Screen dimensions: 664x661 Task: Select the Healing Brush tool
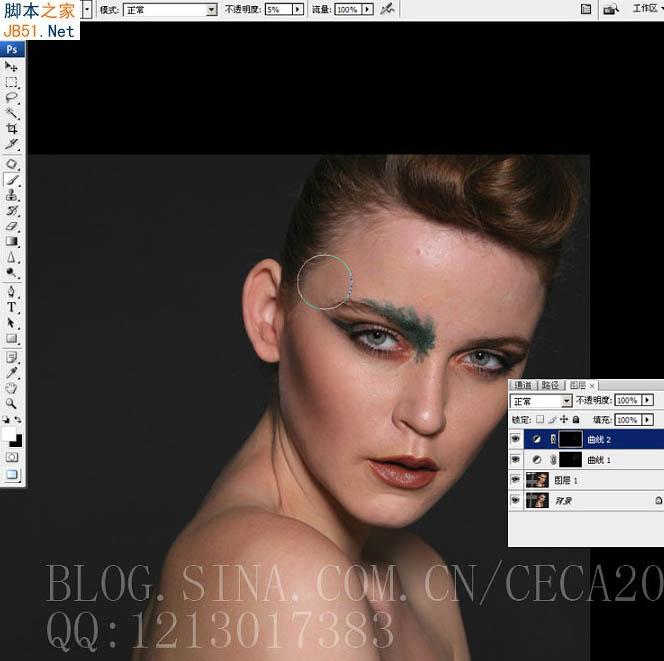click(x=11, y=164)
